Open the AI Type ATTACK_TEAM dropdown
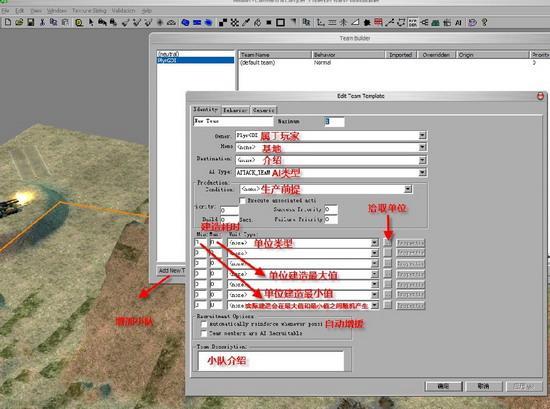 coord(422,173)
